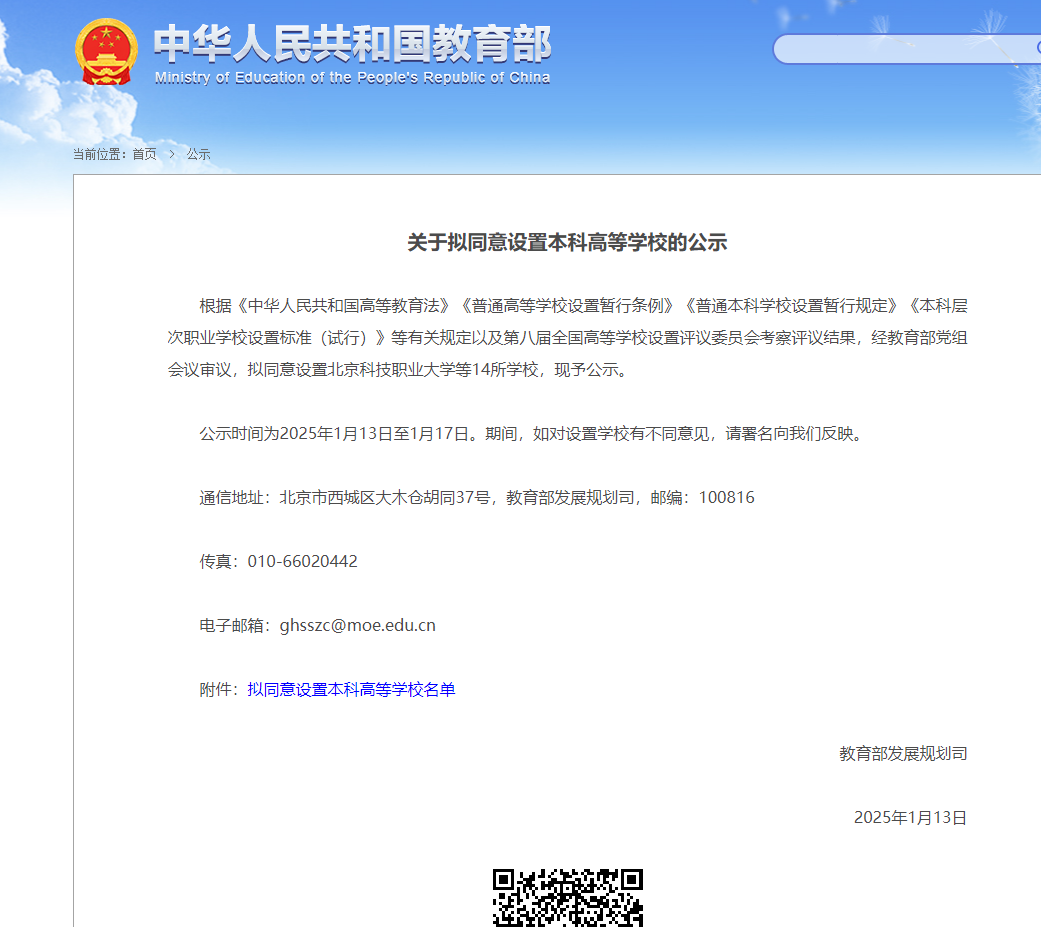The width and height of the screenshot is (1041, 927).
Task: Click the breadcrumb chevron separator
Action: [x=172, y=154]
